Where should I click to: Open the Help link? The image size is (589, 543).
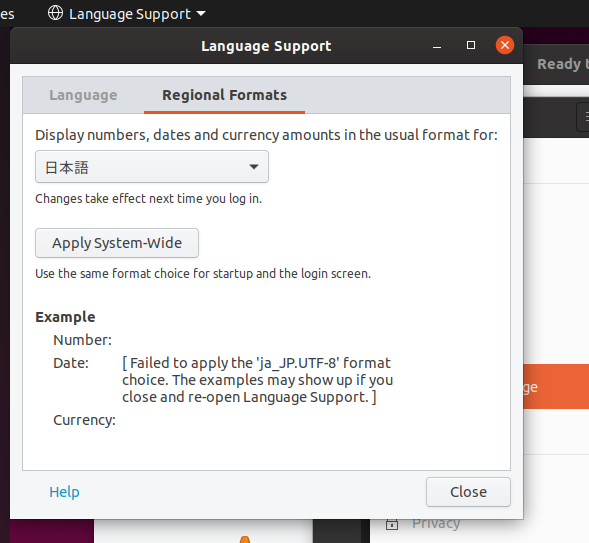(x=64, y=492)
